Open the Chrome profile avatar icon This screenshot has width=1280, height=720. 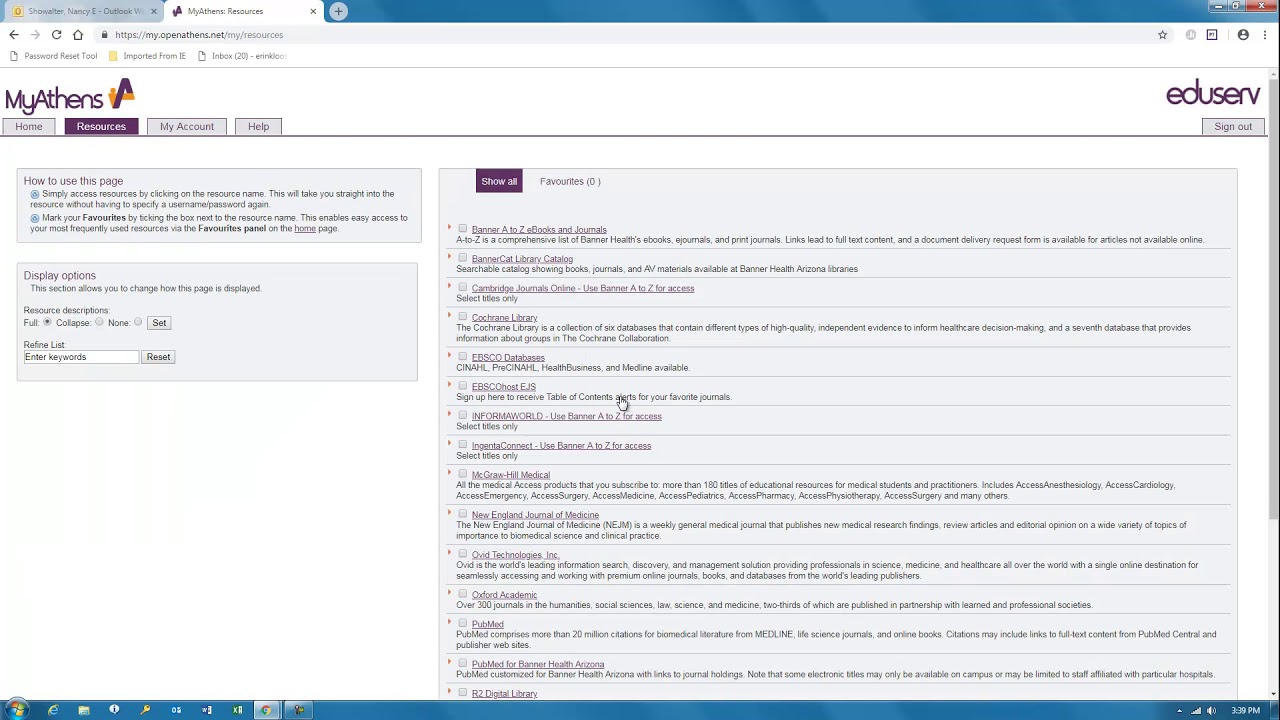1243,35
